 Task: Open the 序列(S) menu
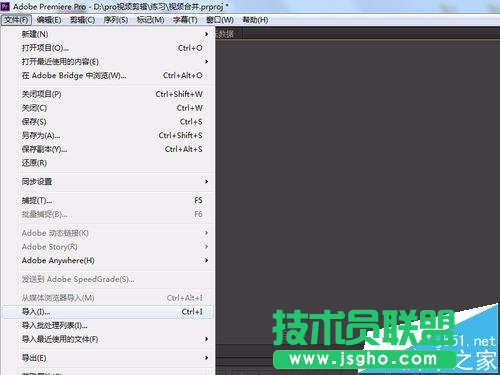pyautogui.click(x=116, y=20)
